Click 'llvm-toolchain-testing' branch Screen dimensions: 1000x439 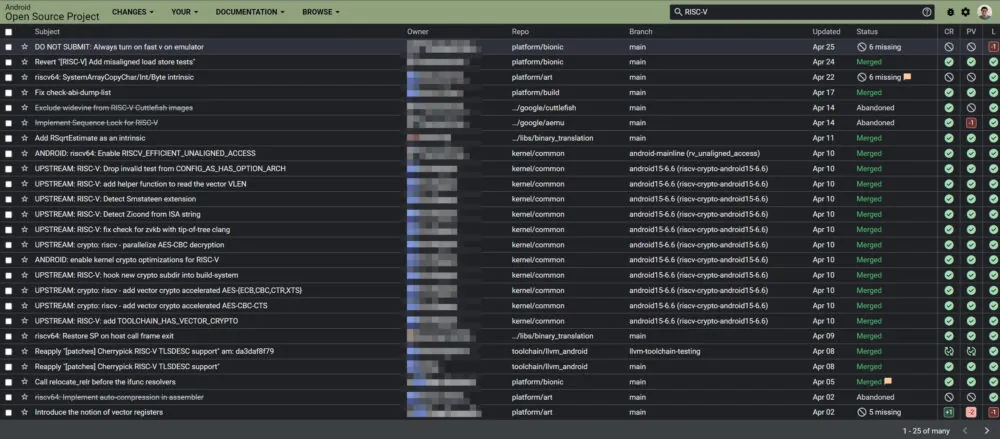tap(665, 352)
